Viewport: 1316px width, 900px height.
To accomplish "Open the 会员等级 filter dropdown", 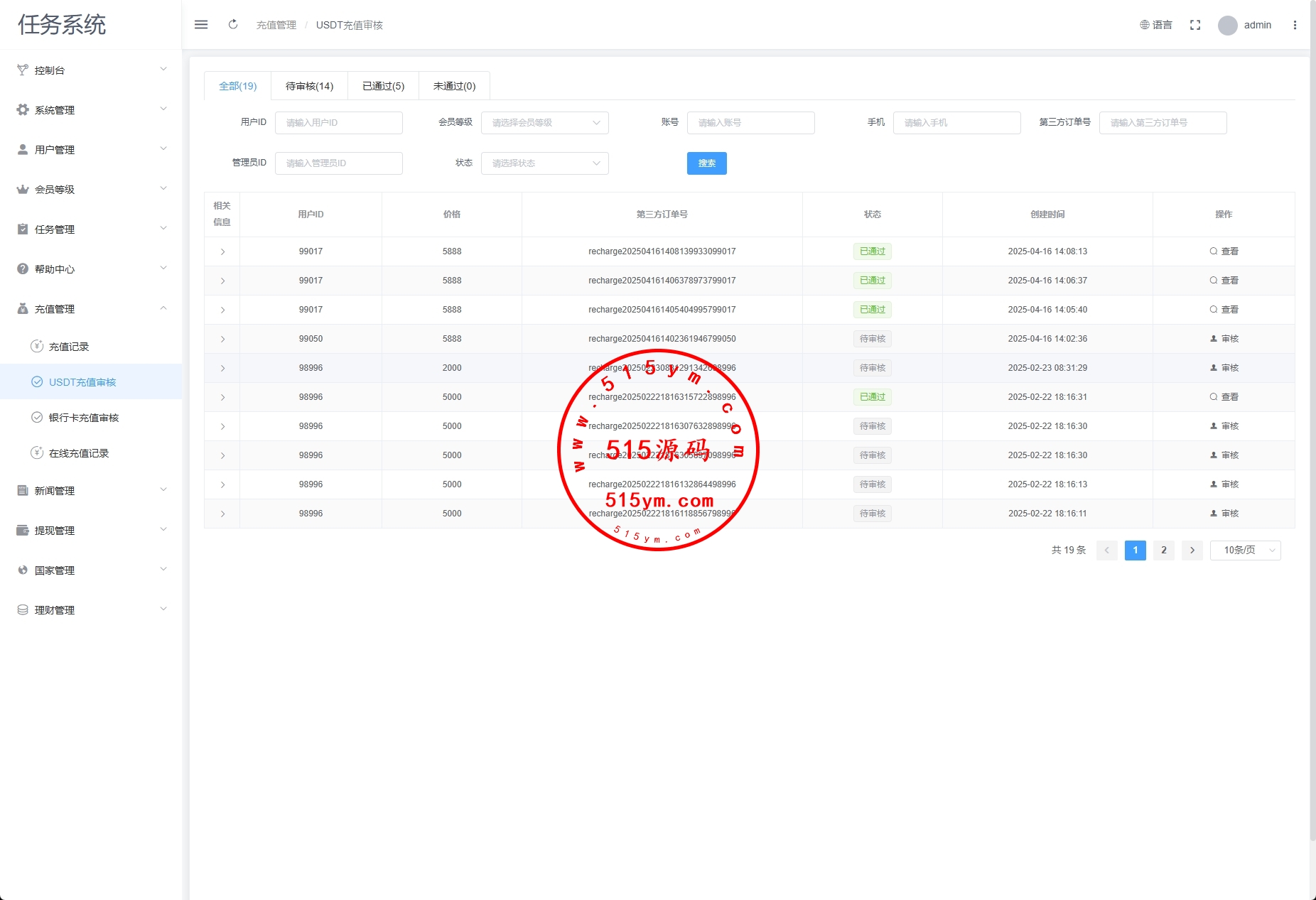I will tap(544, 123).
